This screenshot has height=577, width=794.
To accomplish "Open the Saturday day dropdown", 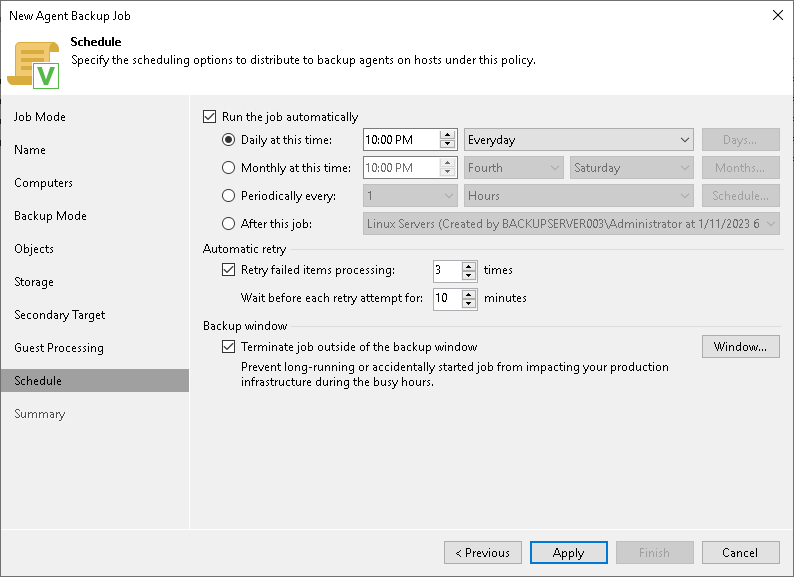I will click(631, 168).
